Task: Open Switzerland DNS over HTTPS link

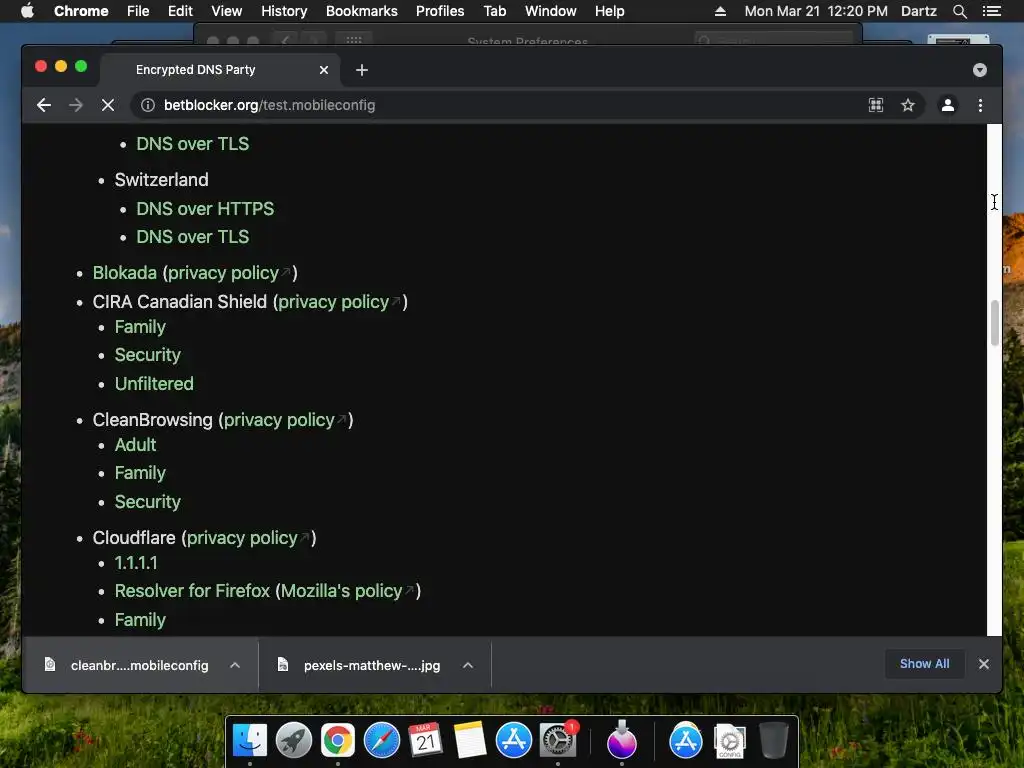Action: click(x=205, y=208)
